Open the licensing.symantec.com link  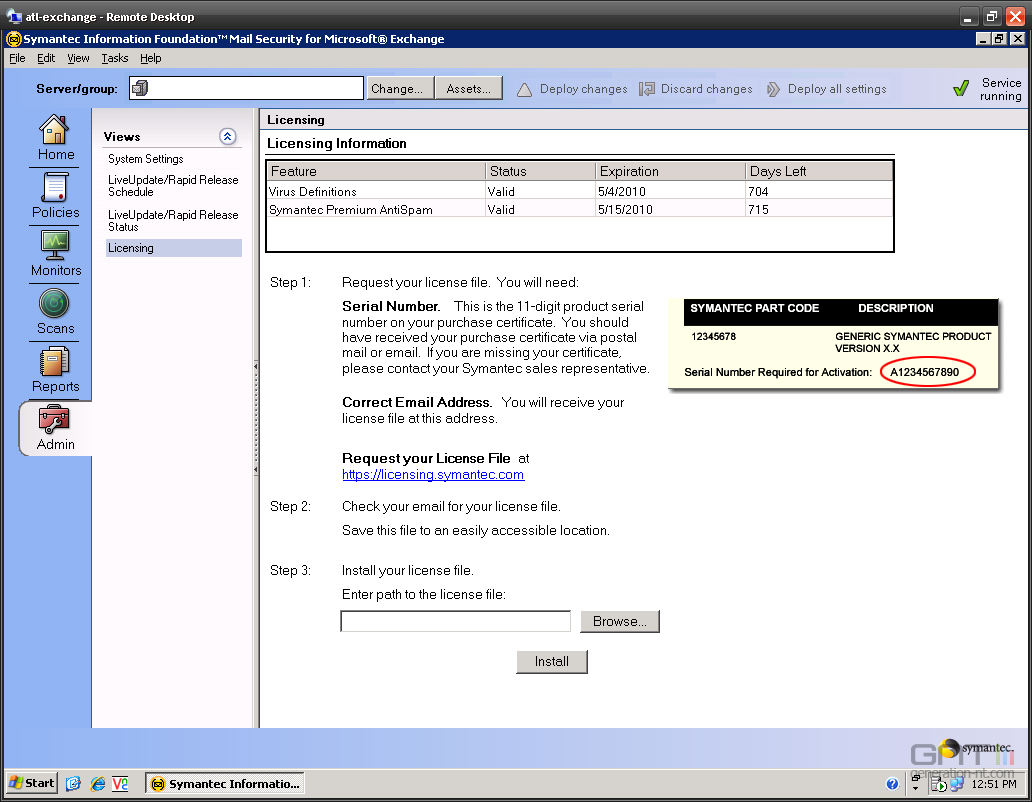(x=433, y=474)
